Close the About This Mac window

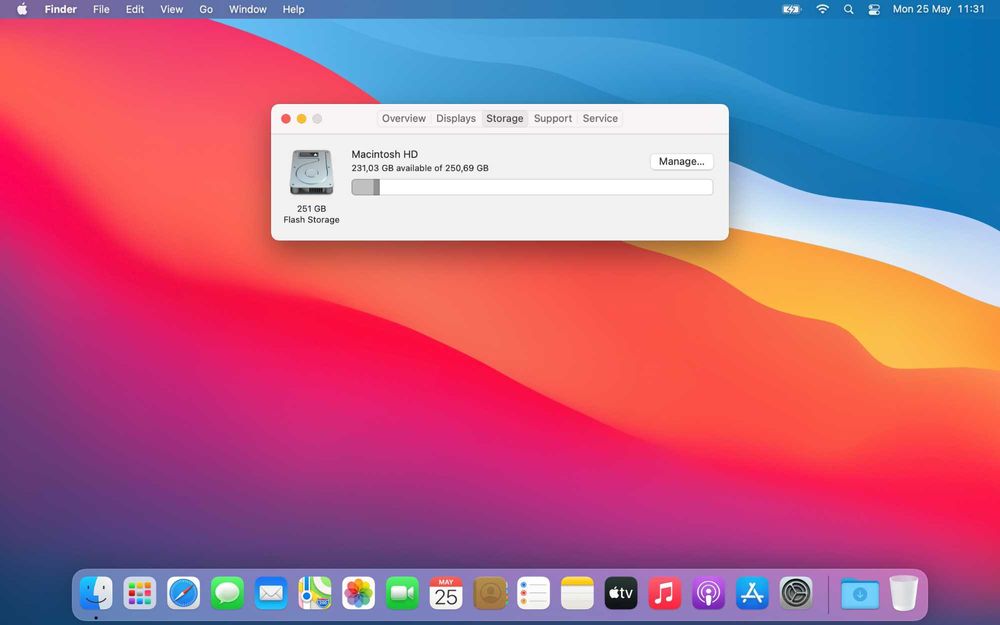(286, 119)
